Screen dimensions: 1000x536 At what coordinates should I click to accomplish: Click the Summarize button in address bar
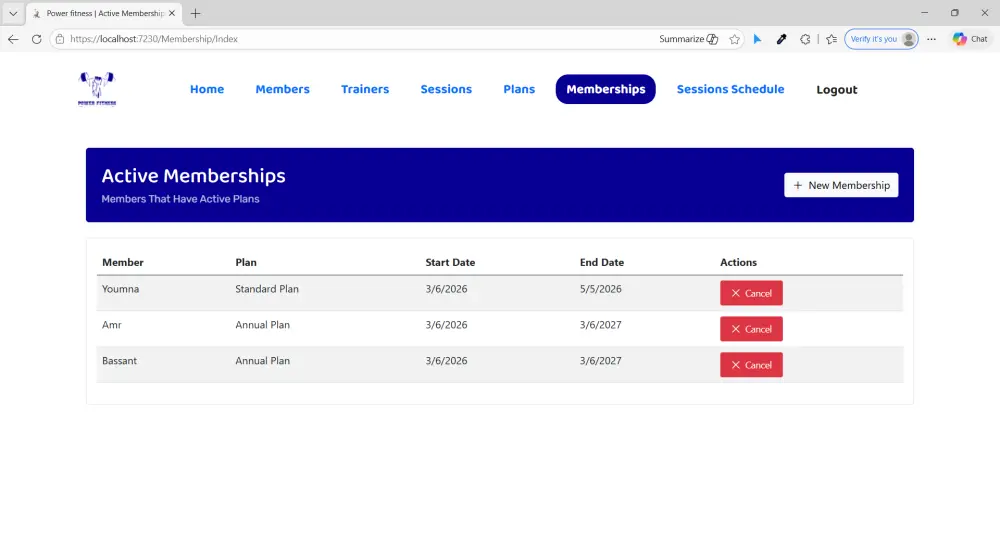[689, 39]
